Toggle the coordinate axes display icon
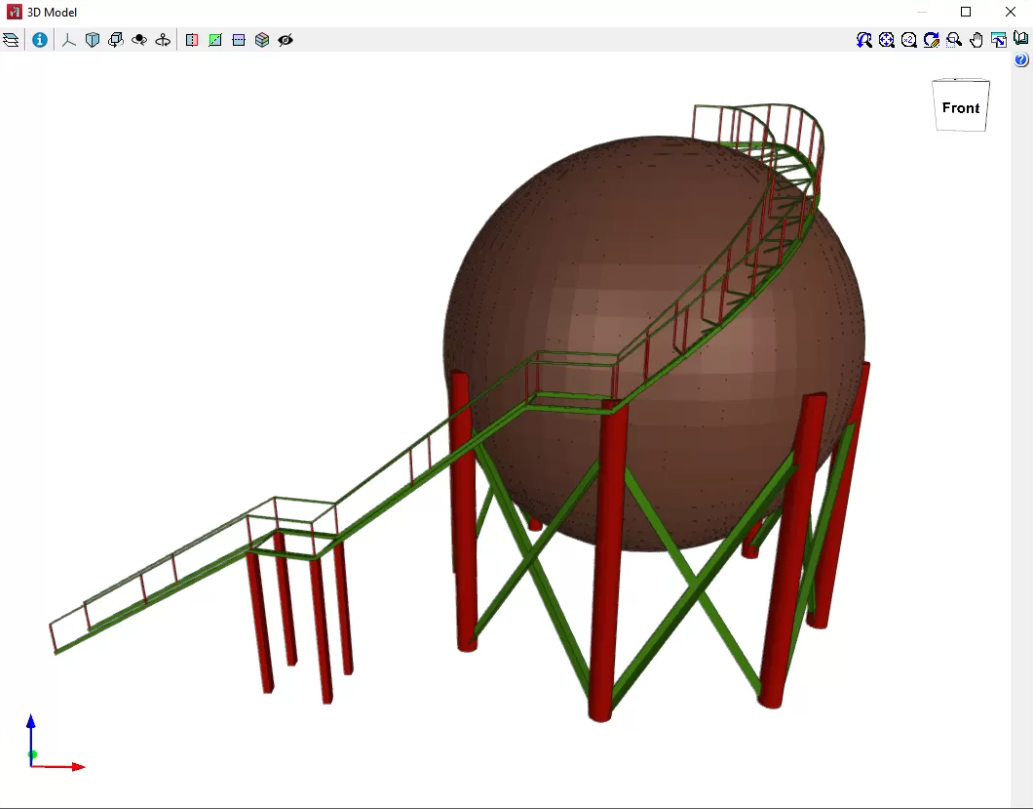Image resolution: width=1033 pixels, height=809 pixels. (69, 40)
